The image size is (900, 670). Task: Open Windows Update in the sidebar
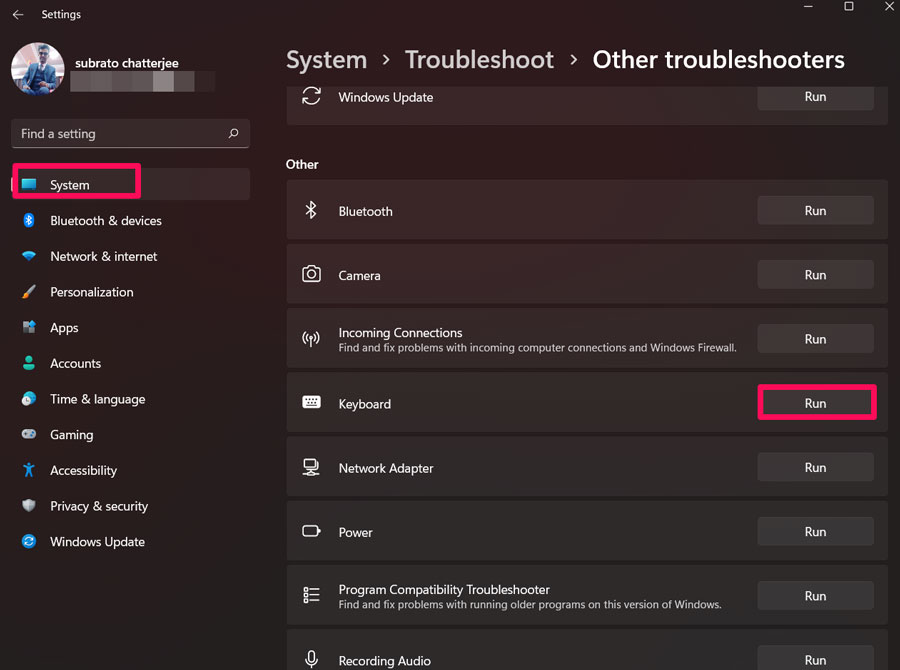tap(131, 541)
